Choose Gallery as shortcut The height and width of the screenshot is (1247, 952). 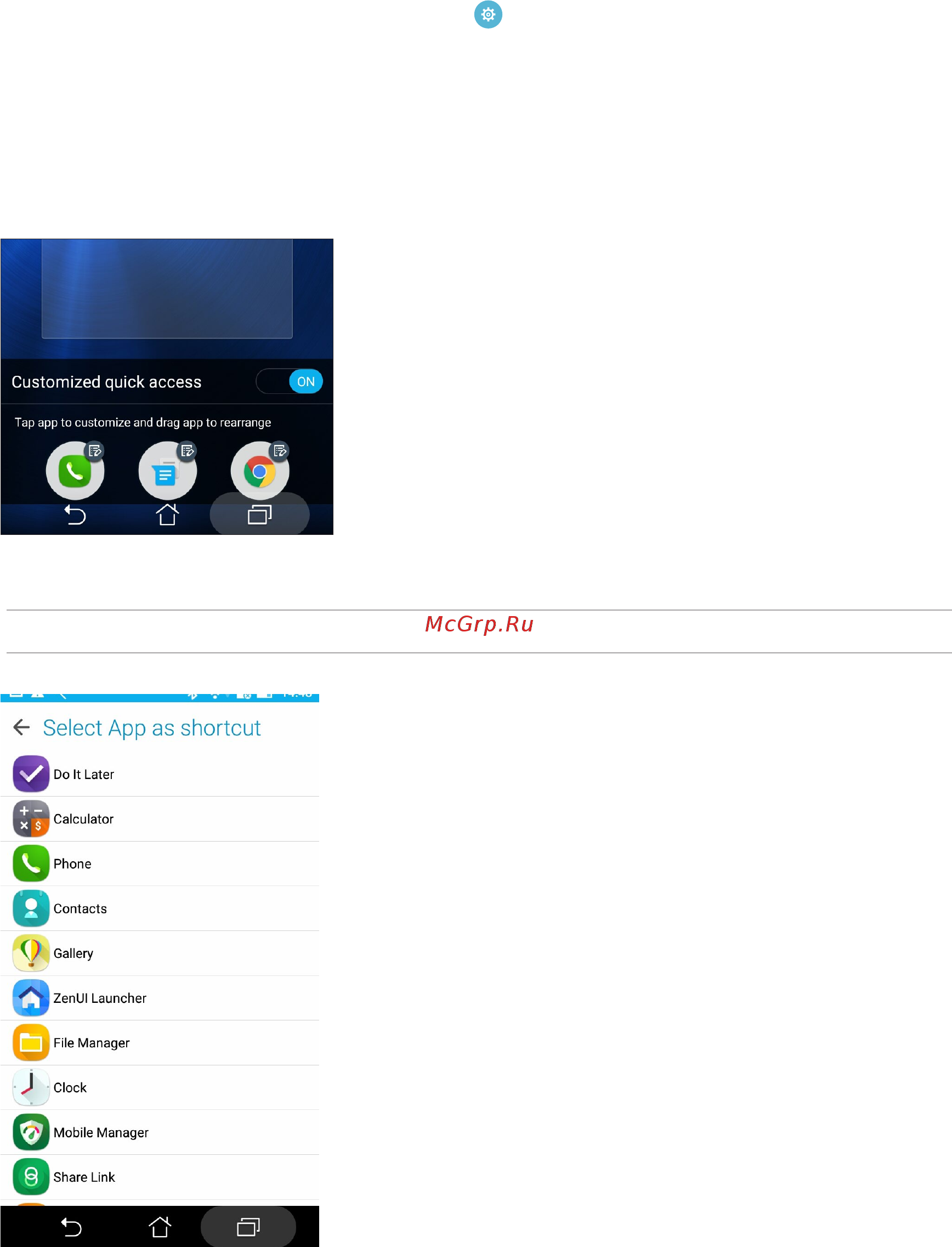click(160, 953)
